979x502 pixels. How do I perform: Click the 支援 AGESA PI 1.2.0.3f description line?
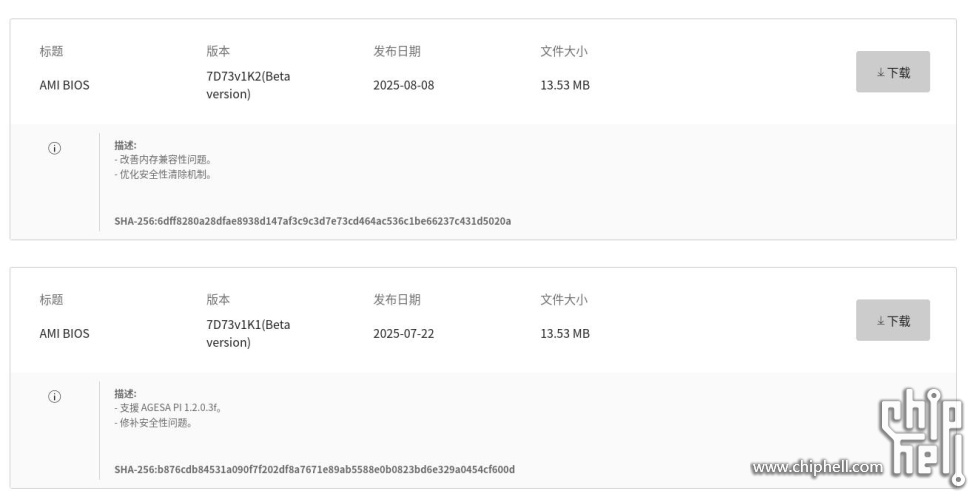(168, 408)
